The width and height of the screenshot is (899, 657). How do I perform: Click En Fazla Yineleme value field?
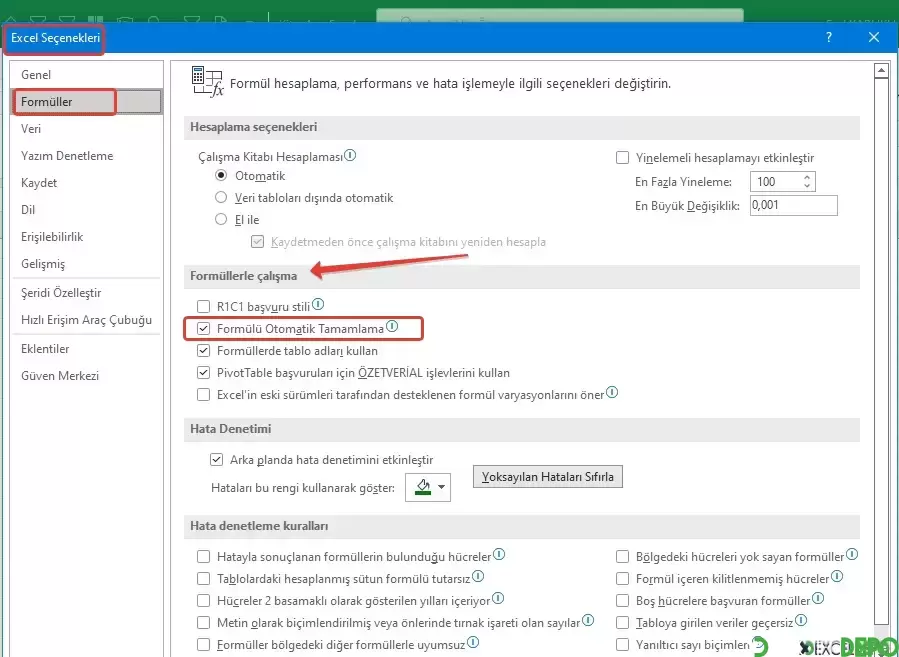[775, 182]
